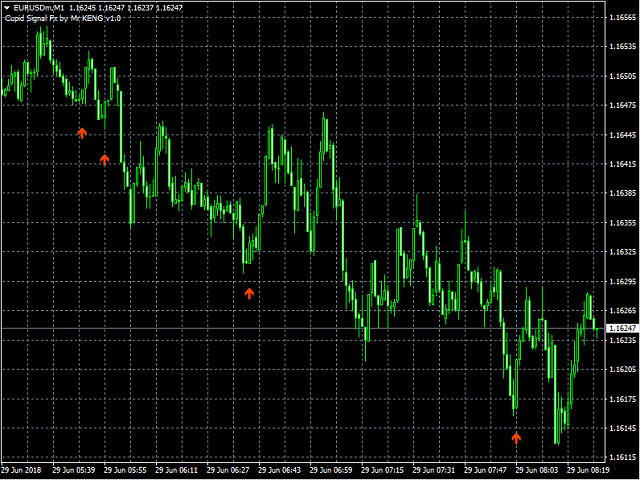The height and width of the screenshot is (480, 640).
Task: Click the EURUSDm,M1 symbol title text
Action: 39,8
